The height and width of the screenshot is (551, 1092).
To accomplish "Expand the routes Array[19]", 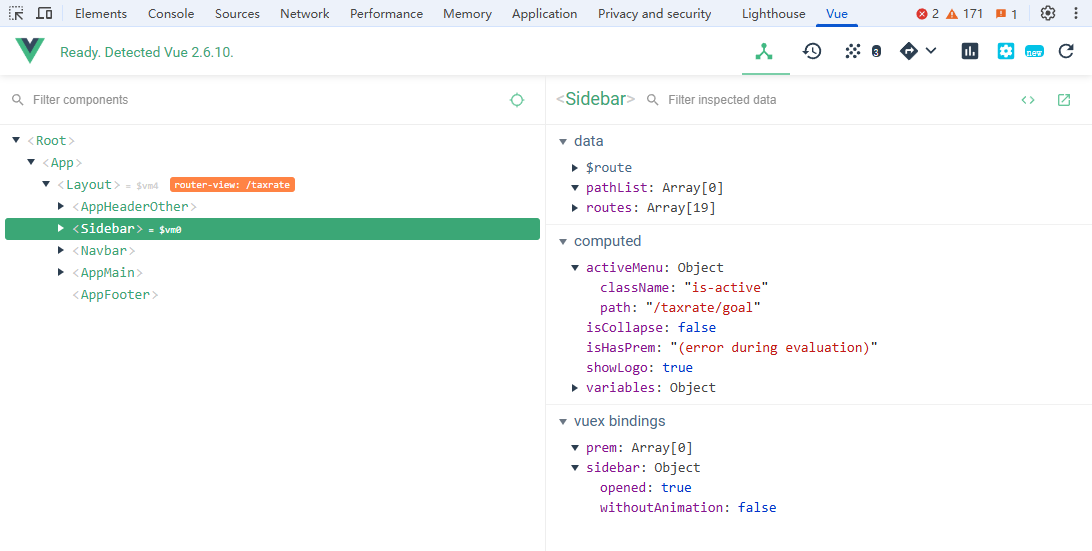I will [x=575, y=208].
